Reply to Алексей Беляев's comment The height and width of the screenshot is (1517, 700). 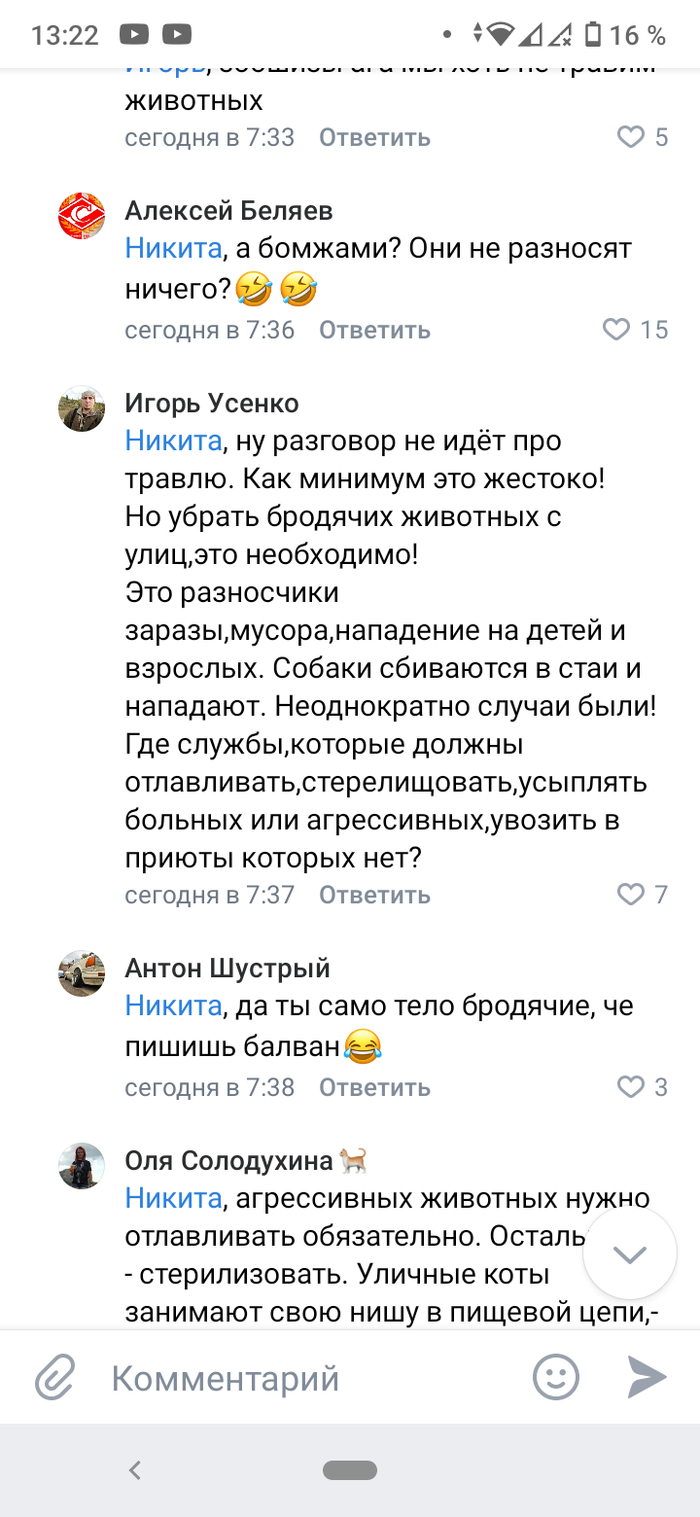click(375, 330)
